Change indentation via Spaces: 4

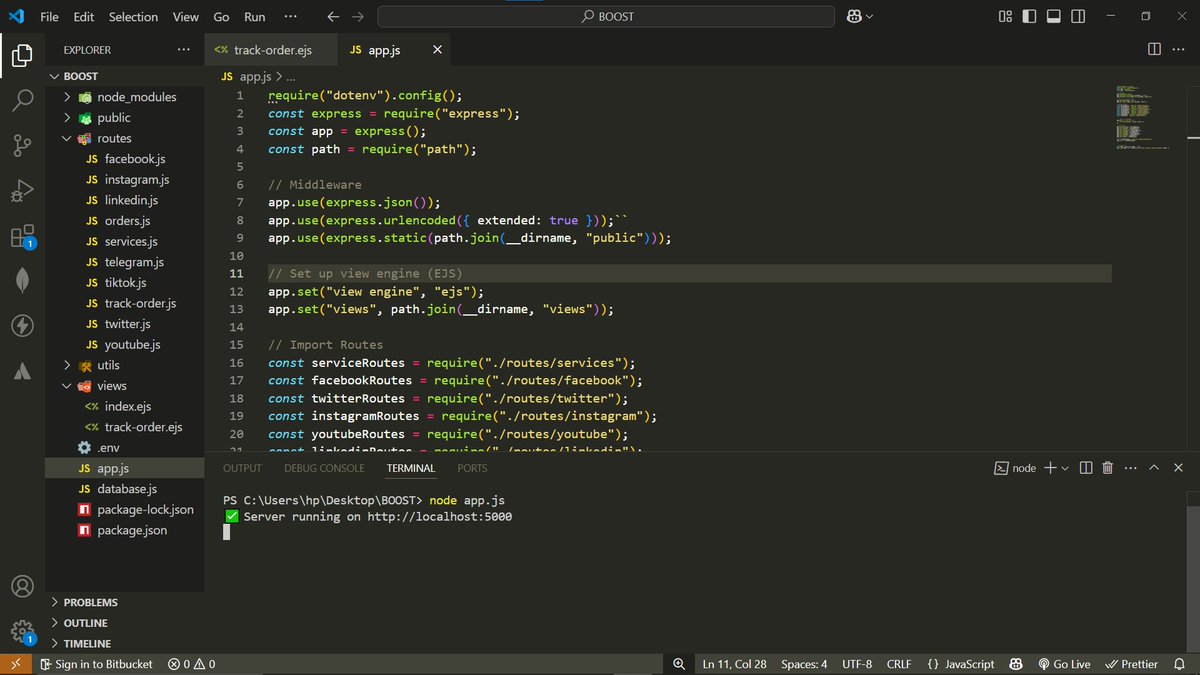(804, 664)
